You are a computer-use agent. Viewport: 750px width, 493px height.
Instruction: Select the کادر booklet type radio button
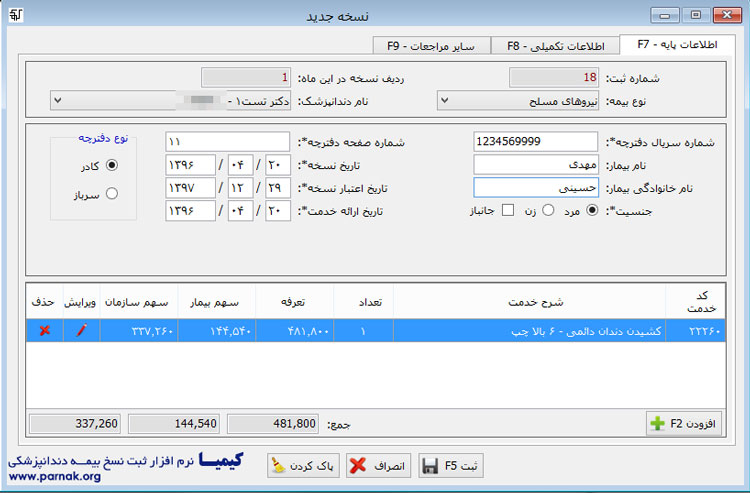coord(111,165)
